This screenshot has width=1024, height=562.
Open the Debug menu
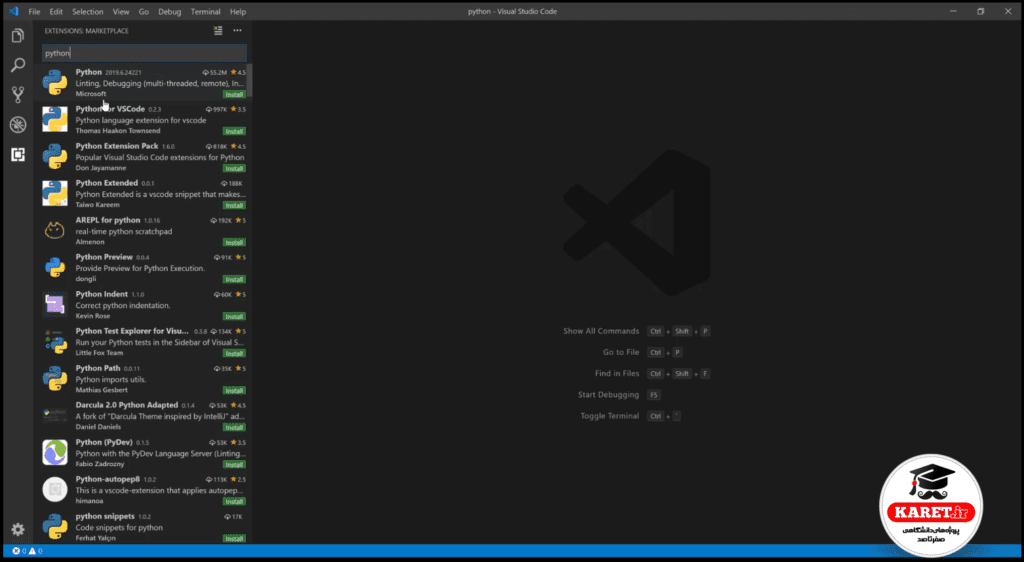170,12
